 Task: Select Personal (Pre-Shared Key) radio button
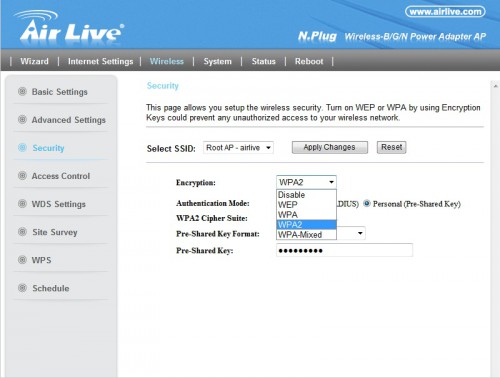pos(367,203)
